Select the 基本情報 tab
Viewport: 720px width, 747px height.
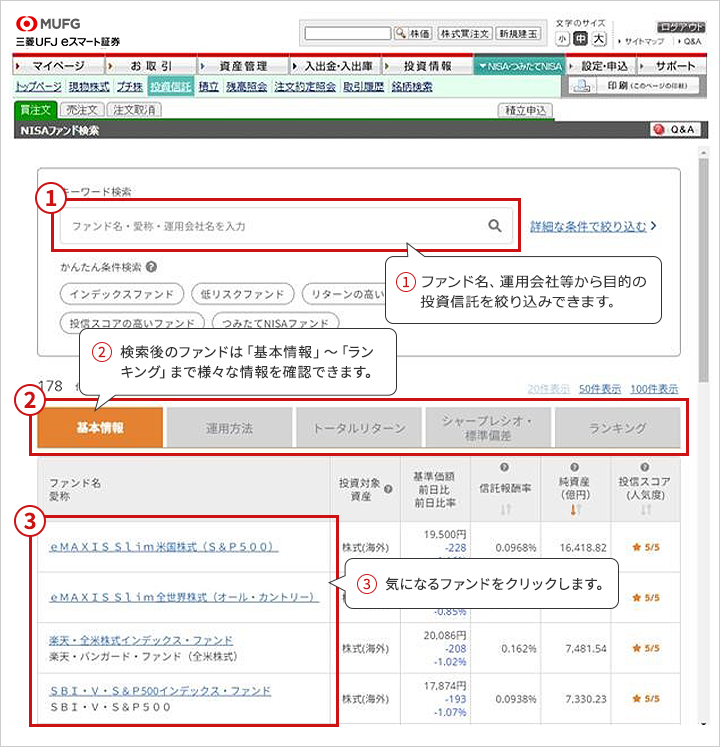click(x=100, y=427)
